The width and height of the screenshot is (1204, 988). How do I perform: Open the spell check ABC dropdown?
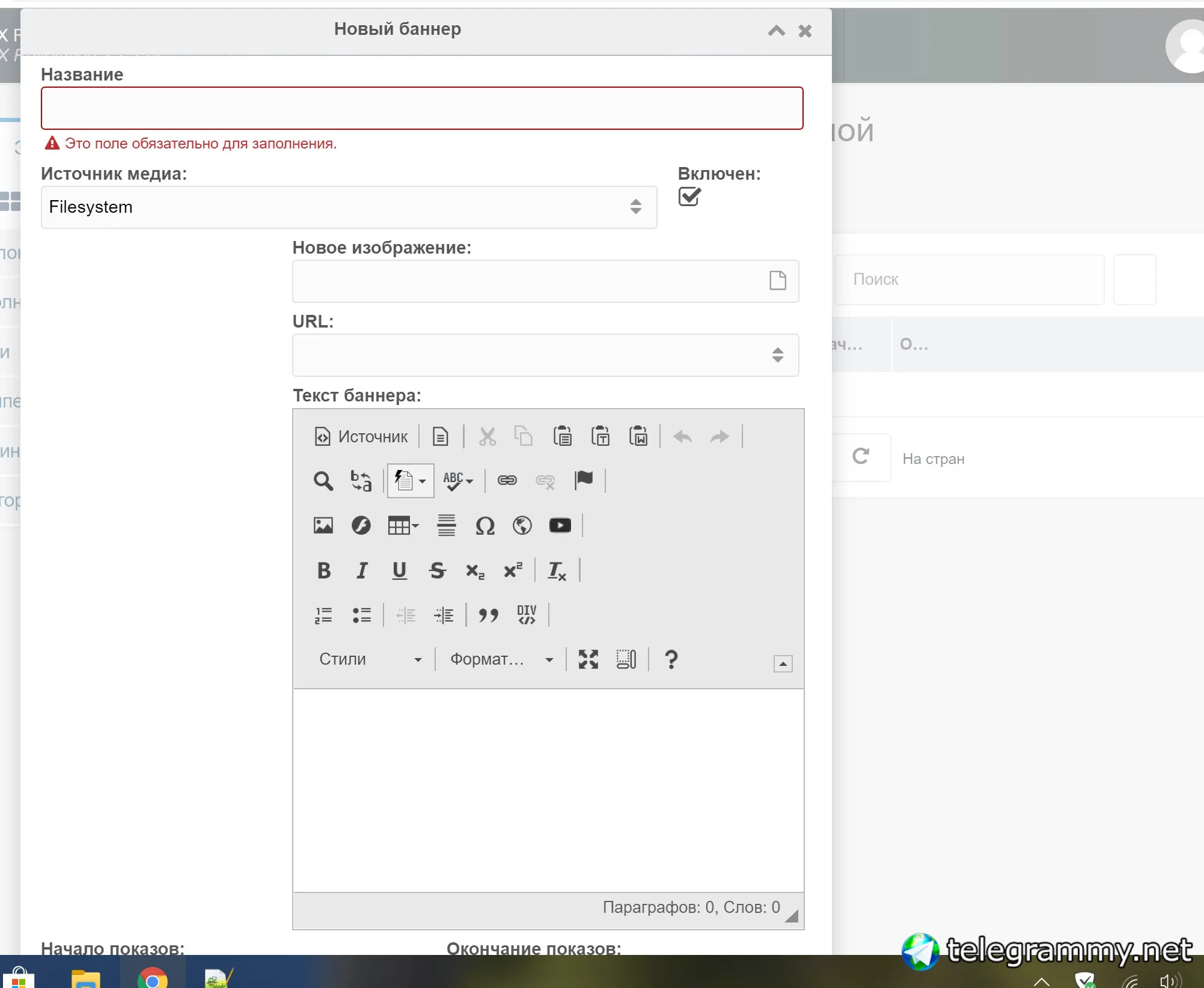(458, 481)
